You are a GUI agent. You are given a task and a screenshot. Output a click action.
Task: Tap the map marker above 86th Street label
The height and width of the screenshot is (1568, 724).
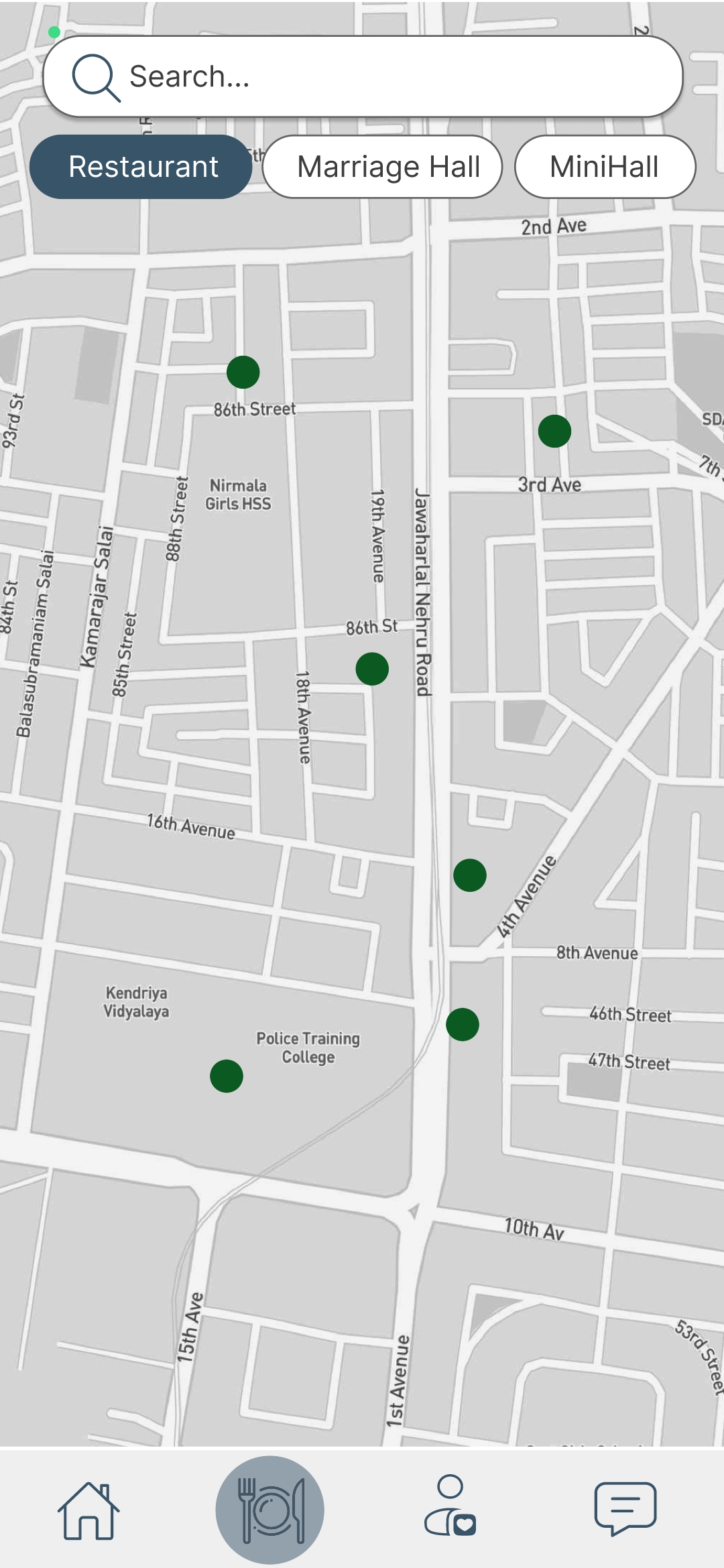(243, 372)
